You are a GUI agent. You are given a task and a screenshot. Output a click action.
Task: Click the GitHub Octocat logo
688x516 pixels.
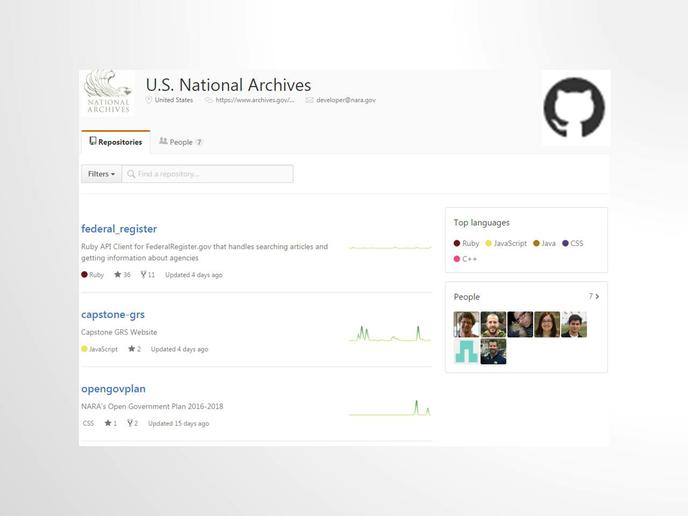coord(574,108)
